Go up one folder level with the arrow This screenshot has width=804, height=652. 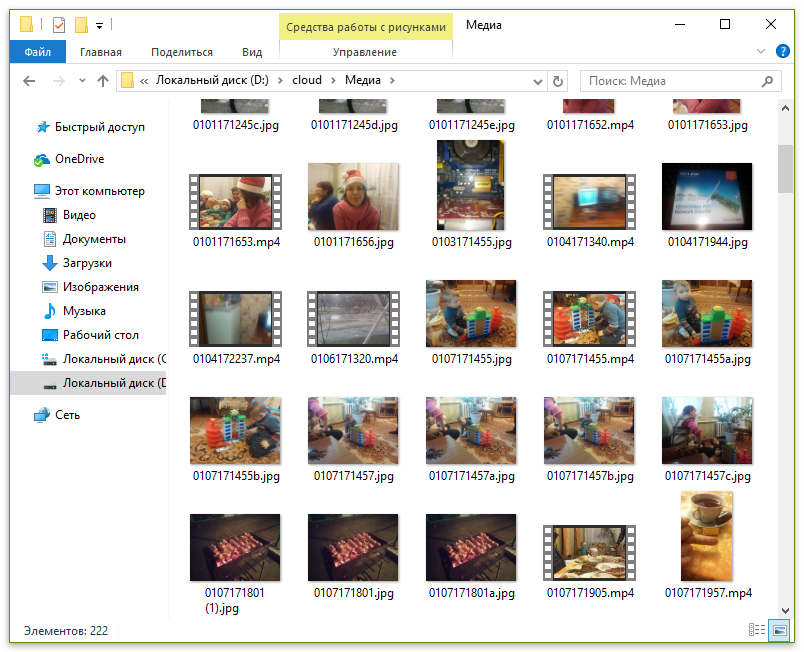coord(103,81)
